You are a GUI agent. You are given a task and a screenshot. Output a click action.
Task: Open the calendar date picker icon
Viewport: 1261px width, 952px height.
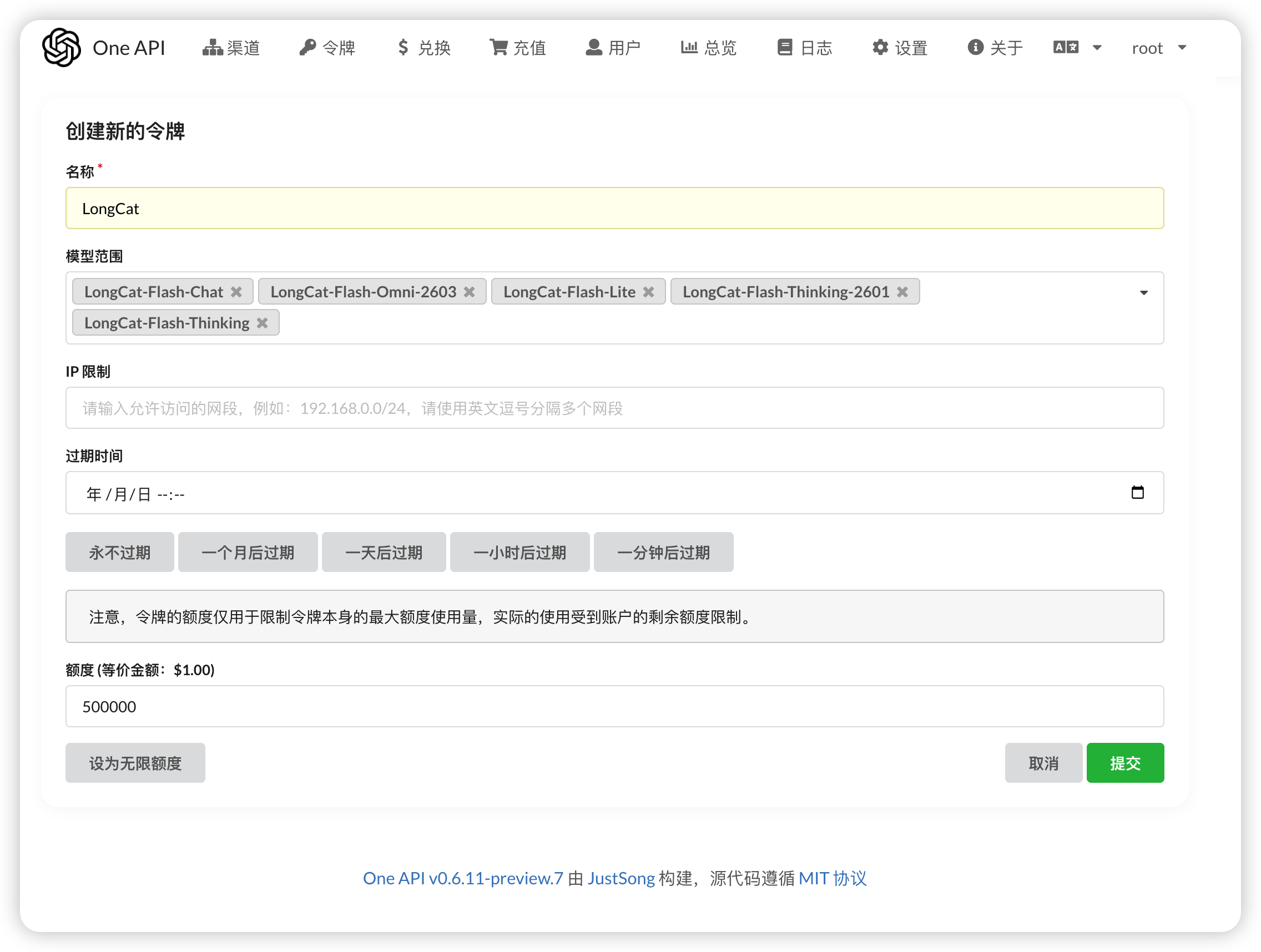click(x=1137, y=493)
